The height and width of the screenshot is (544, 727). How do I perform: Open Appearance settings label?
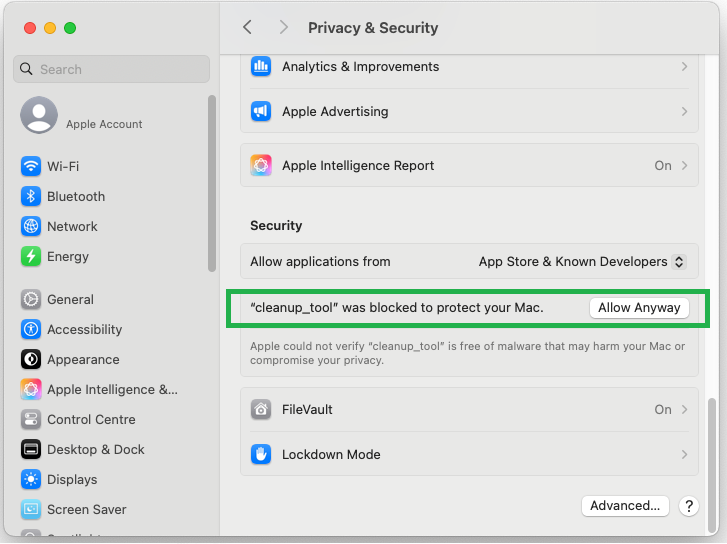click(83, 359)
